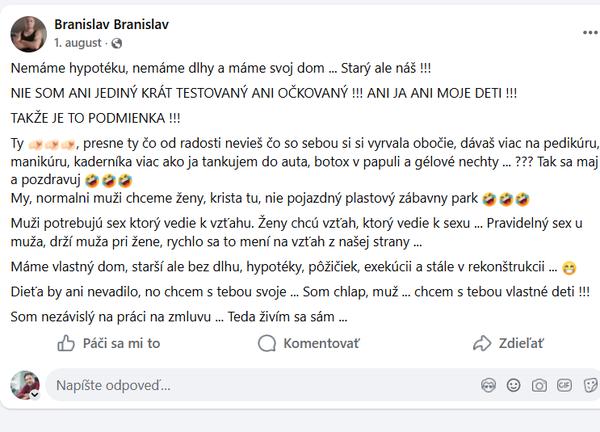Open the avatar sticker picker icon
Screen dimensions: 600x432
click(487, 385)
